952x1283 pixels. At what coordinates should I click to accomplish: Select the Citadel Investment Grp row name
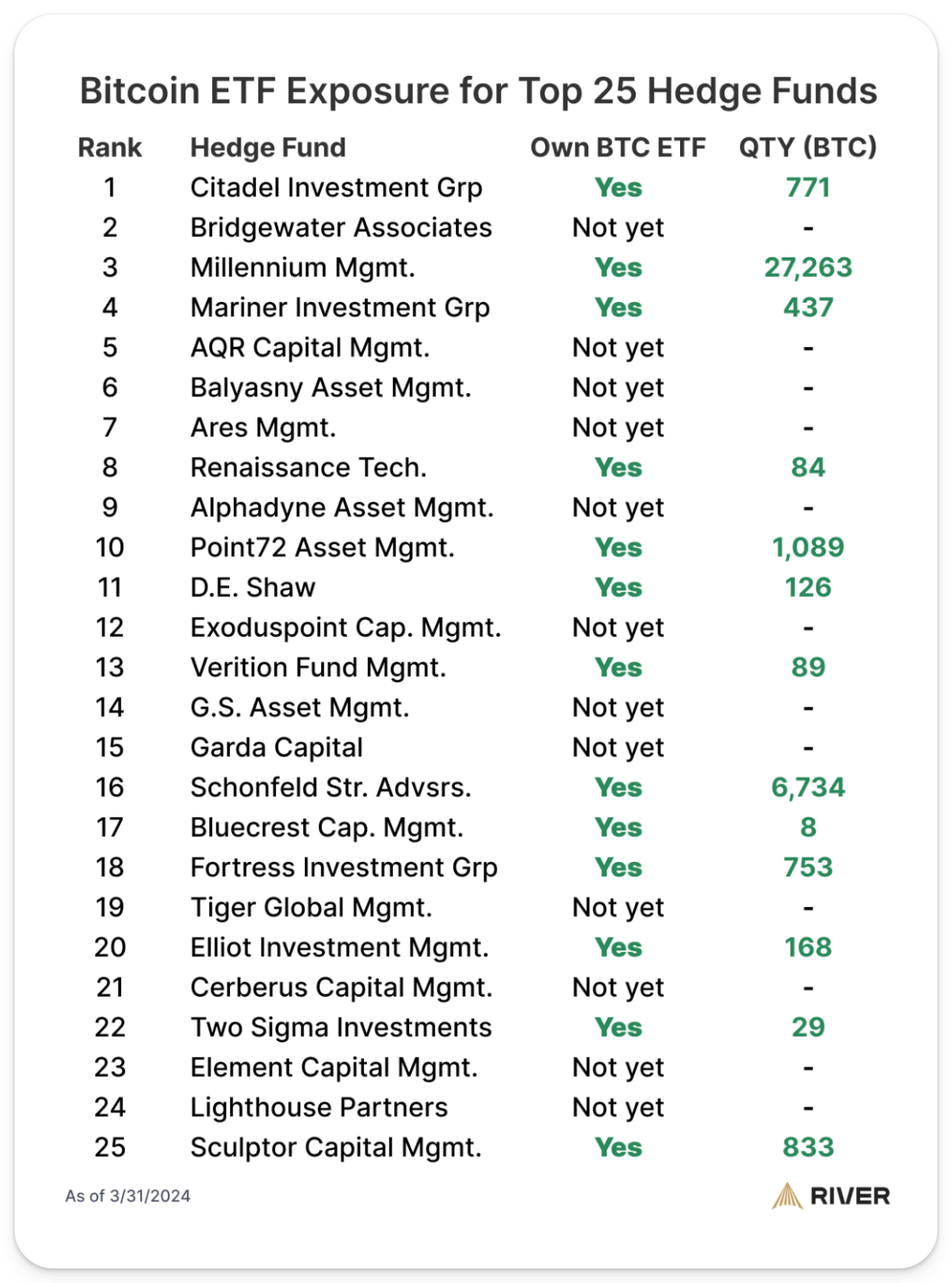[336, 187]
